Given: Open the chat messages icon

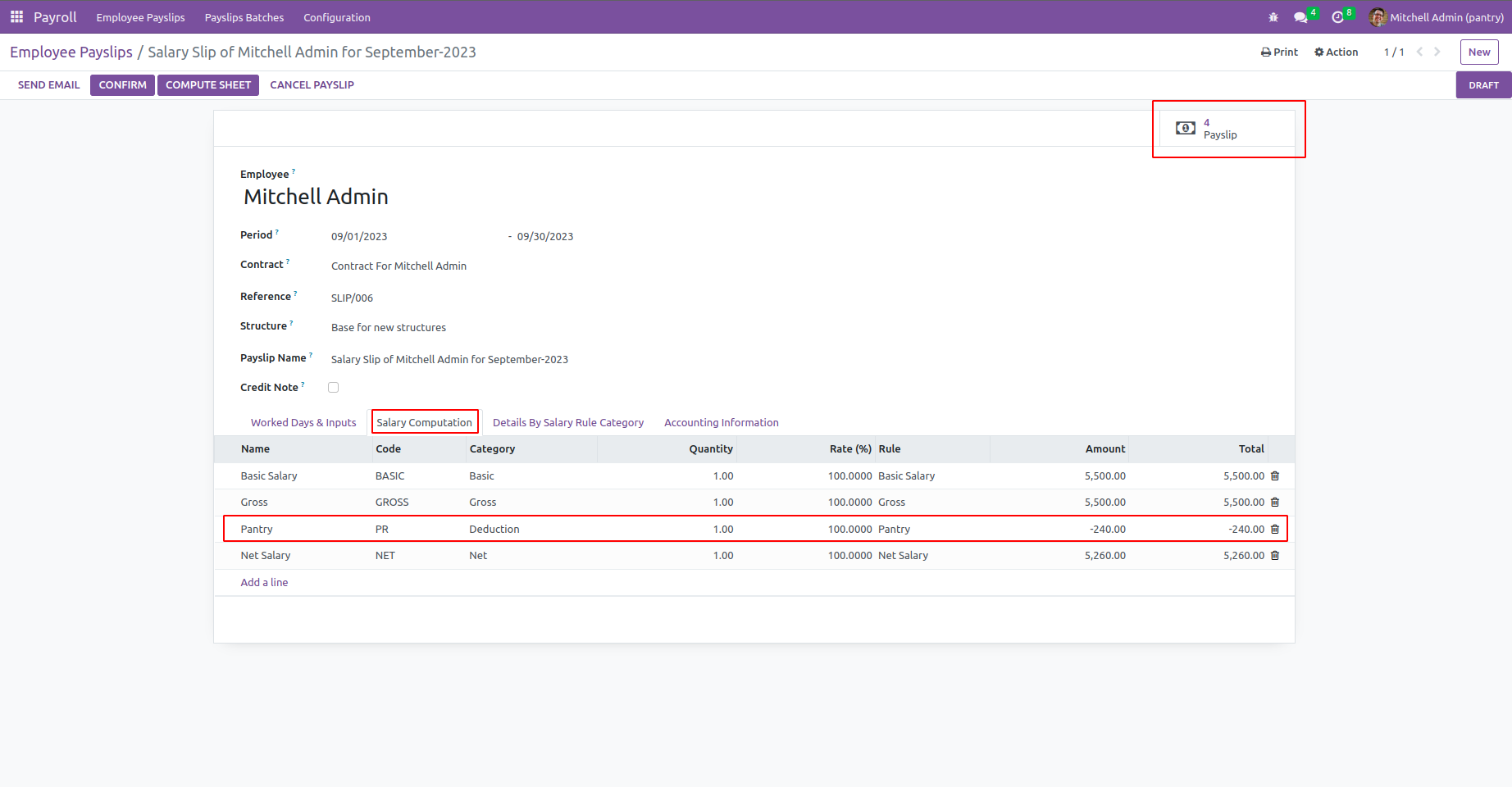Looking at the screenshot, I should pyautogui.click(x=1300, y=17).
